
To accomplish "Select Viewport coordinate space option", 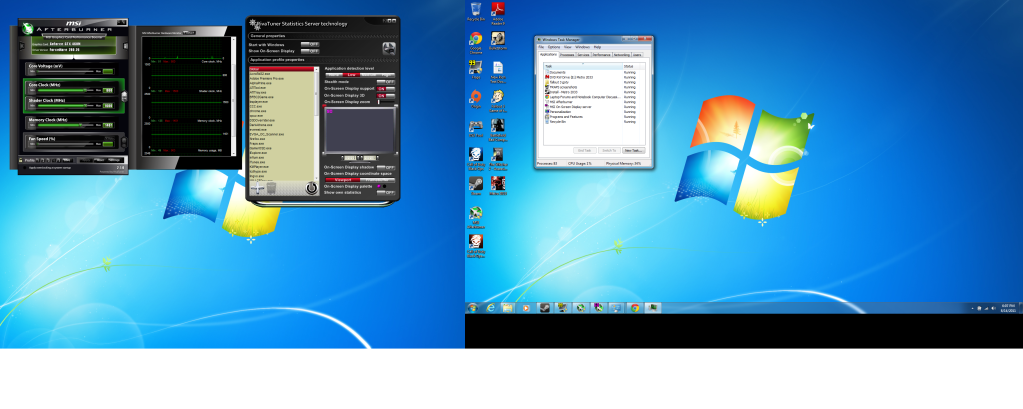I will point(343,180).
